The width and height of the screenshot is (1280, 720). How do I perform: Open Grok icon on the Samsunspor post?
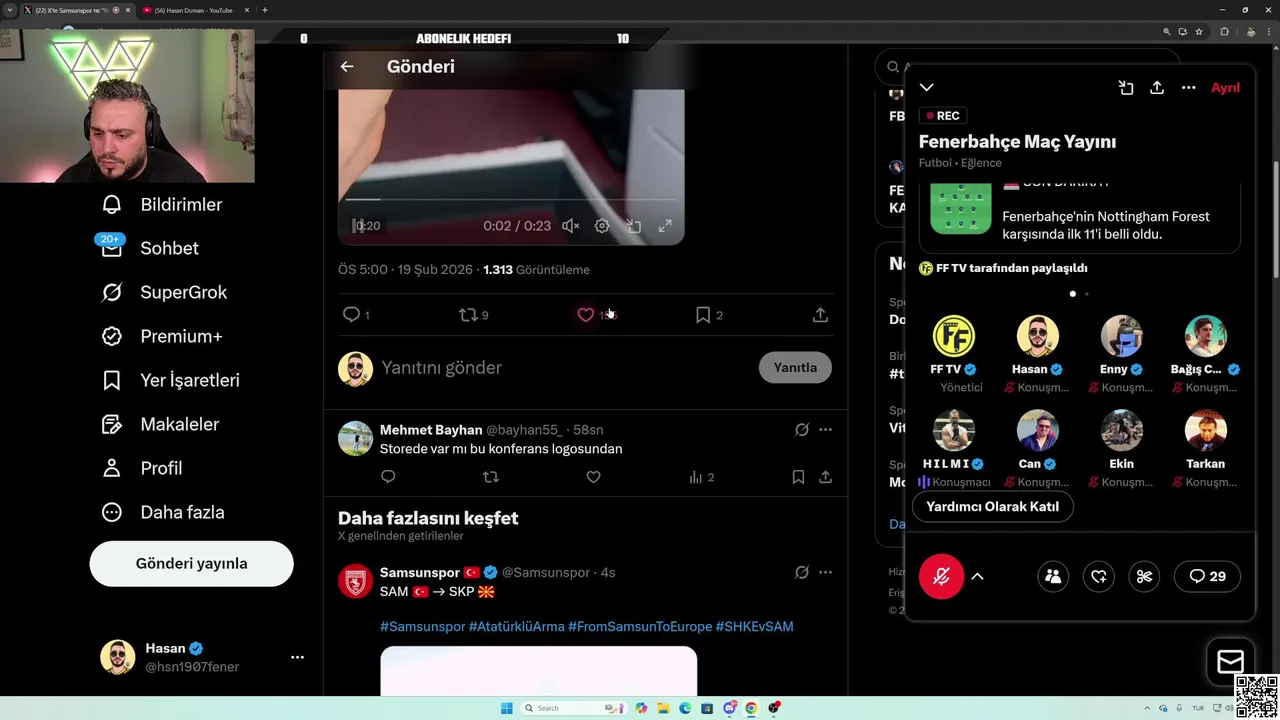801,573
